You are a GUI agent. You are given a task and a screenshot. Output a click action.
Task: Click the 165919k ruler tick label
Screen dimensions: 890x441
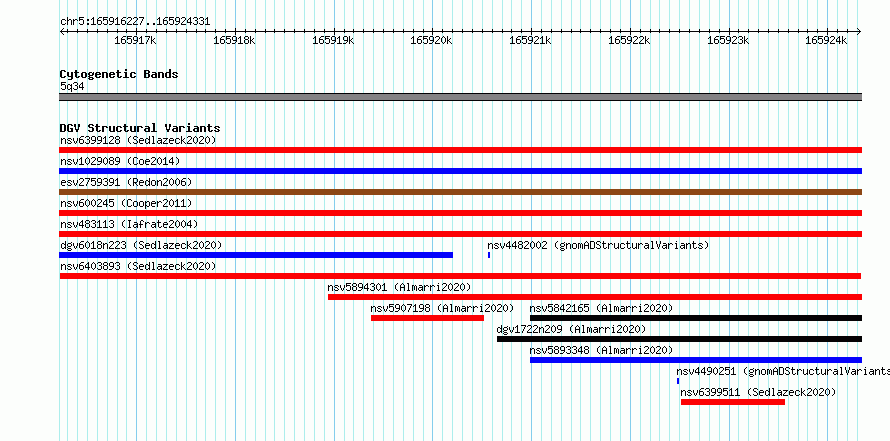point(334,40)
